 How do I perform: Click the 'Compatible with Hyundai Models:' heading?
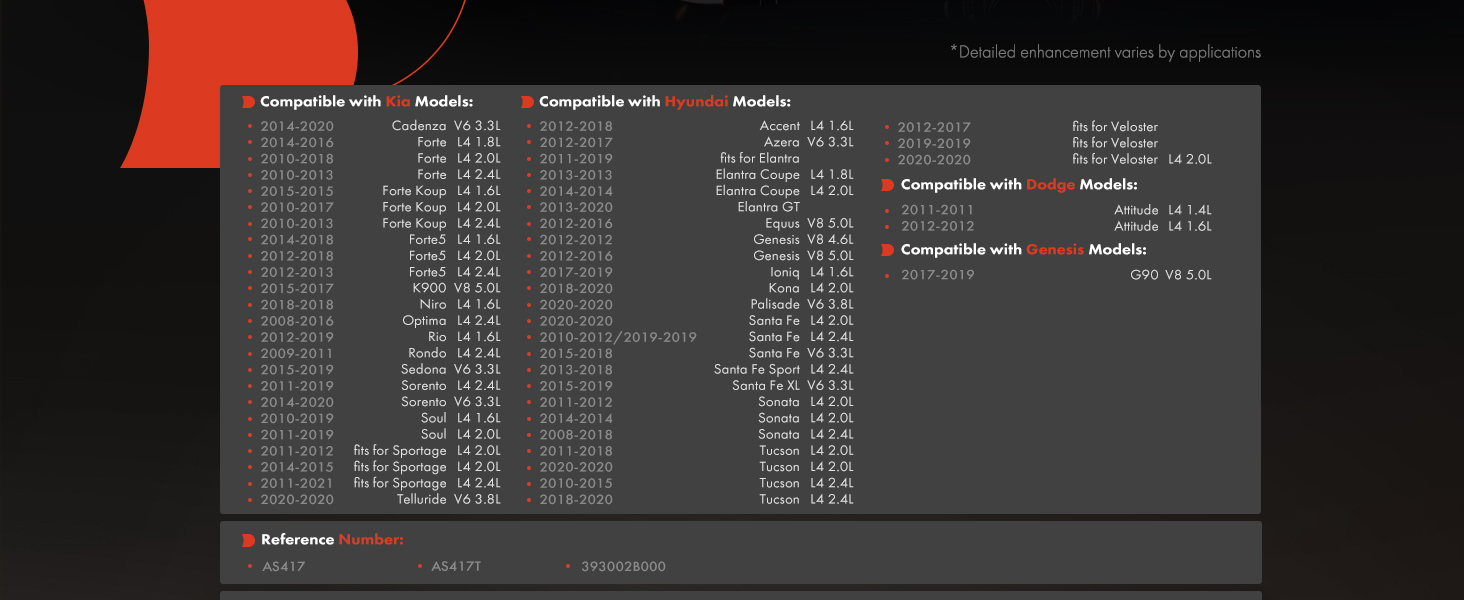pyautogui.click(x=664, y=102)
